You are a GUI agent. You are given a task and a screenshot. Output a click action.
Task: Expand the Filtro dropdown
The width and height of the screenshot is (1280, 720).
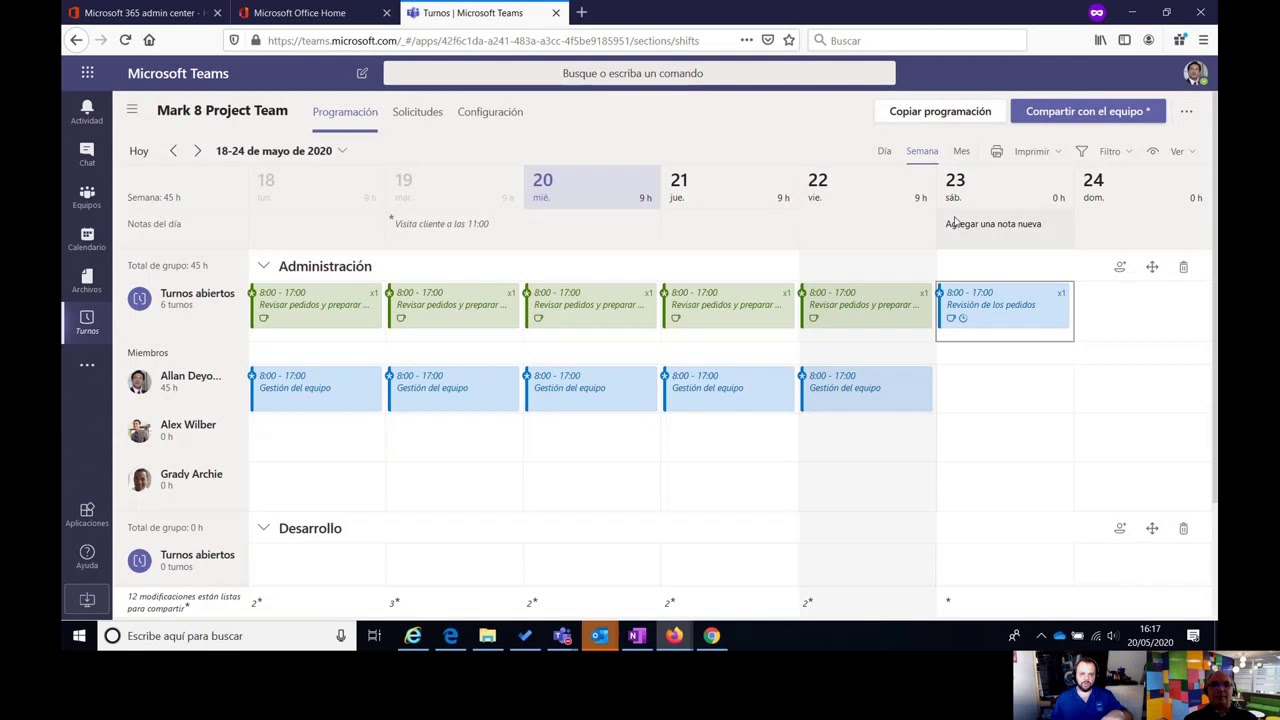point(1129,152)
